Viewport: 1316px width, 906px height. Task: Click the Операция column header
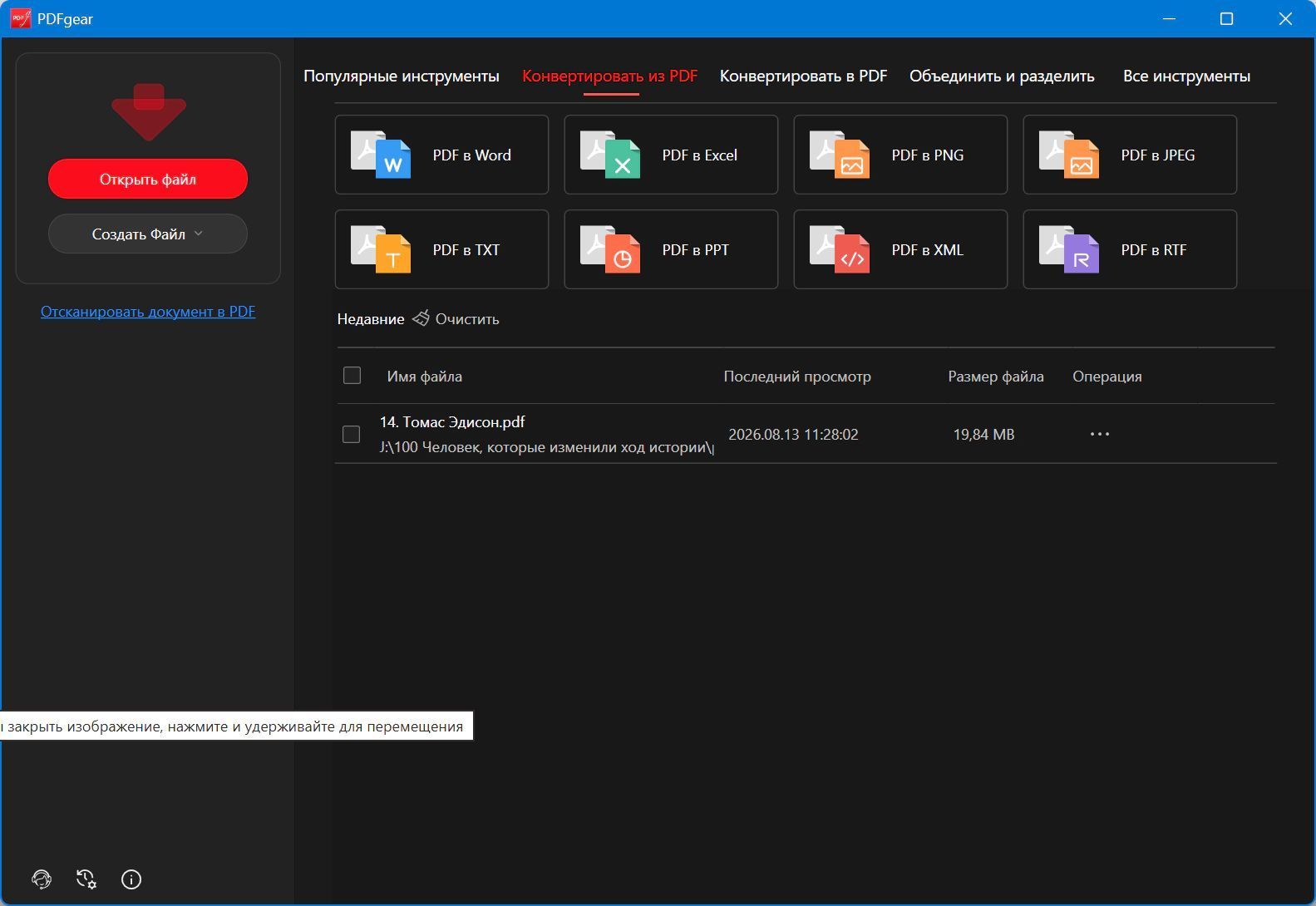click(x=1107, y=377)
